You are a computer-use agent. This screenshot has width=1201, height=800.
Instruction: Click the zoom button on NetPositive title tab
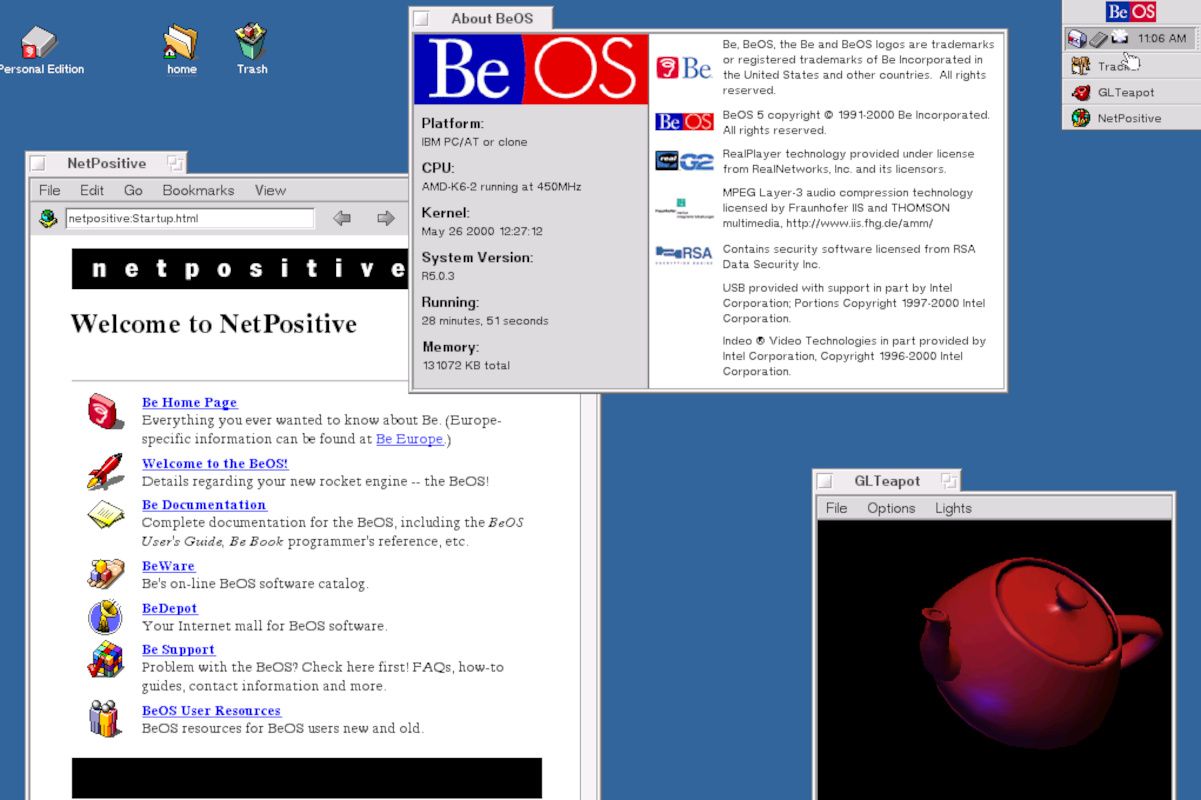[174, 163]
